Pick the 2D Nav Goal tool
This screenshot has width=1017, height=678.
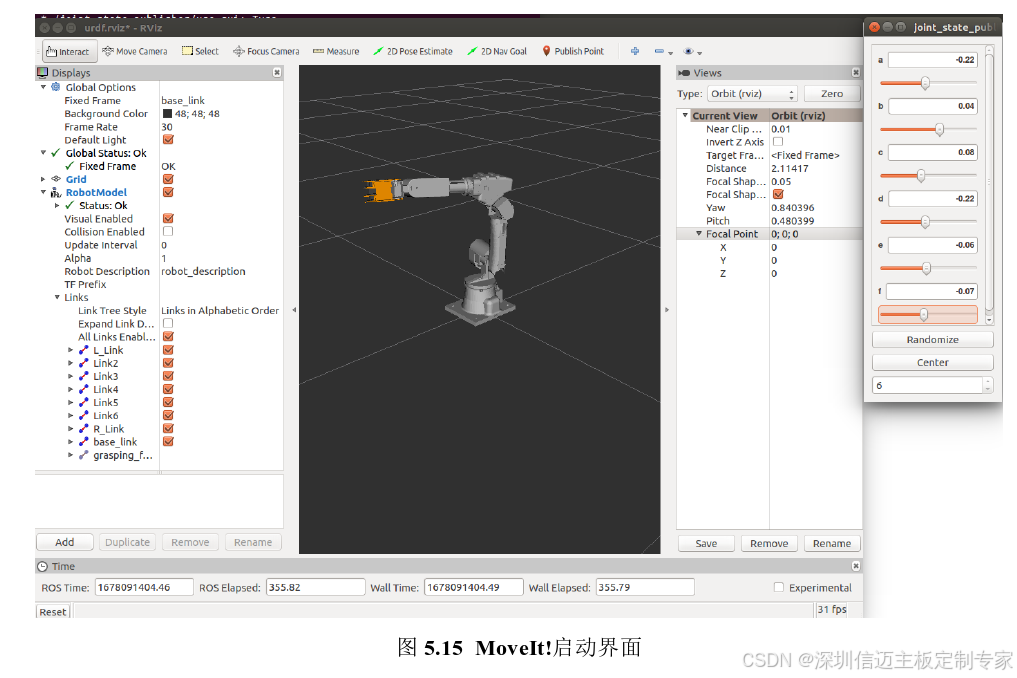point(497,51)
